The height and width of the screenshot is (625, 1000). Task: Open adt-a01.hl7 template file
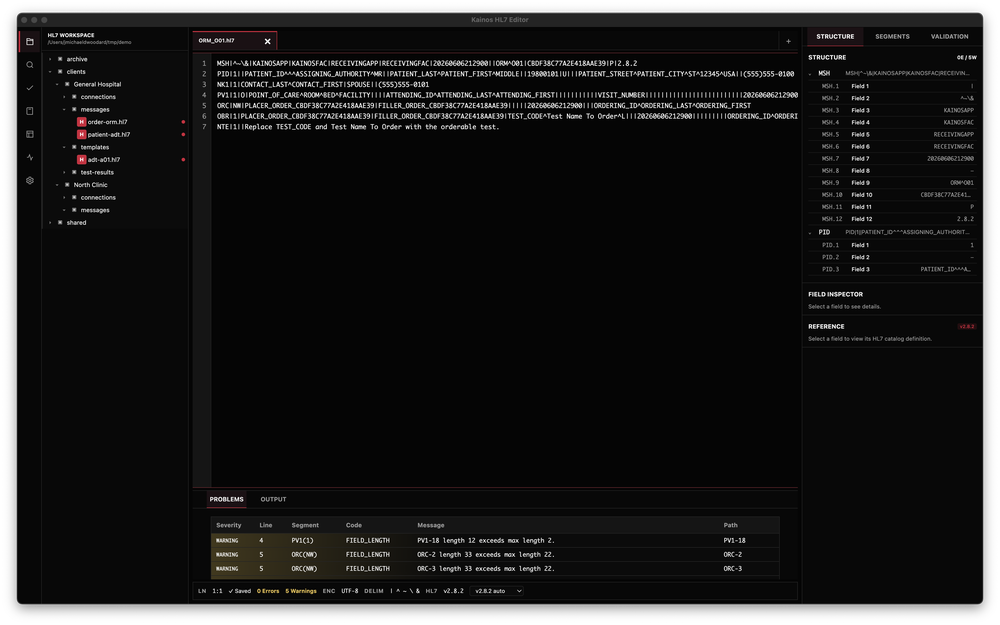pos(103,159)
